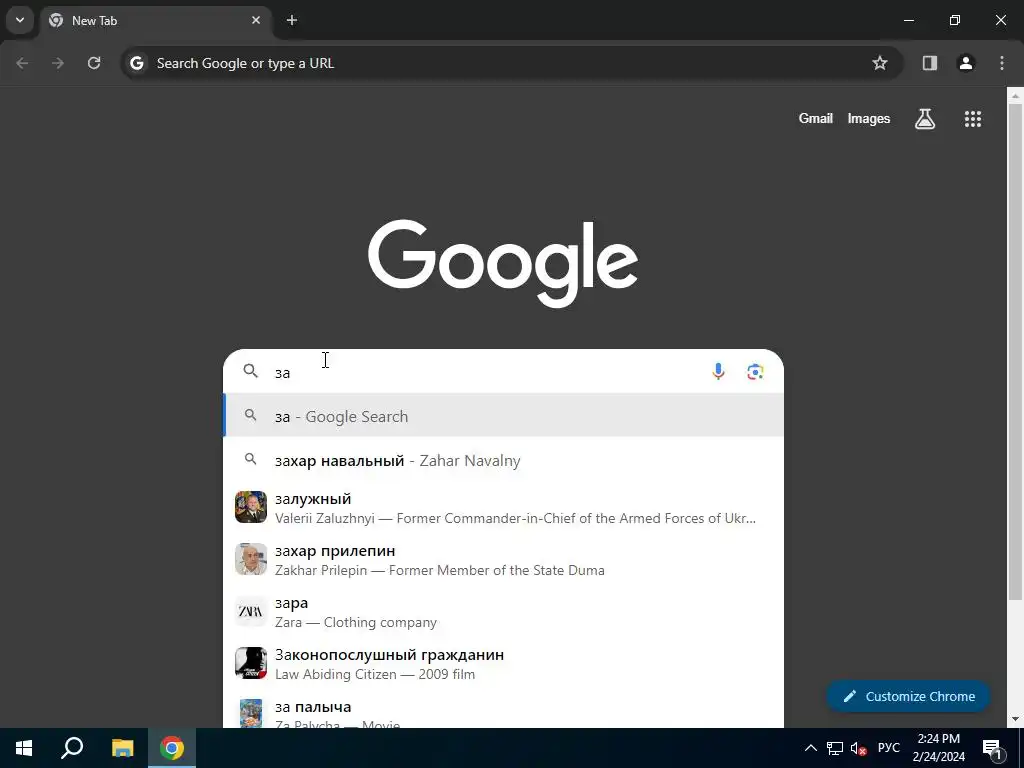
Task: Select 'захар прилепин' suggestion
Action: [503, 560]
